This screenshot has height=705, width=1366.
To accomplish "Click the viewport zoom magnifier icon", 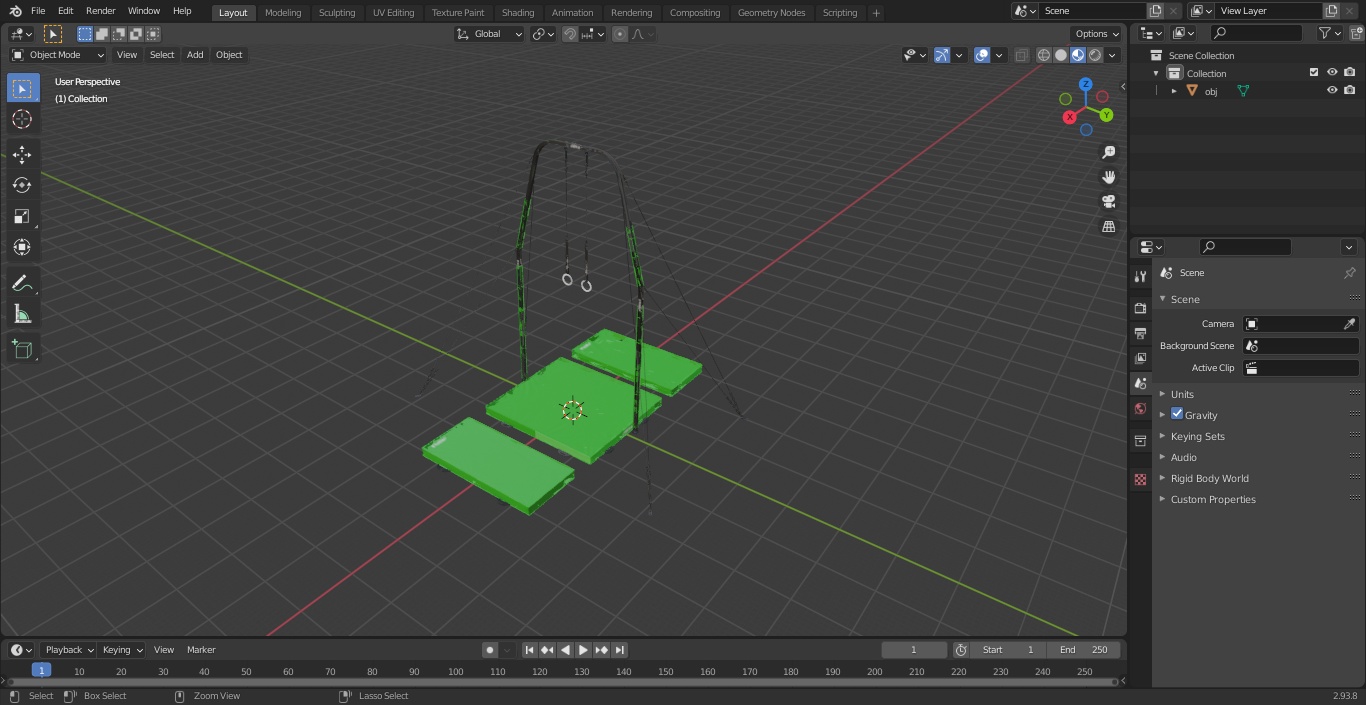I will [x=1108, y=152].
